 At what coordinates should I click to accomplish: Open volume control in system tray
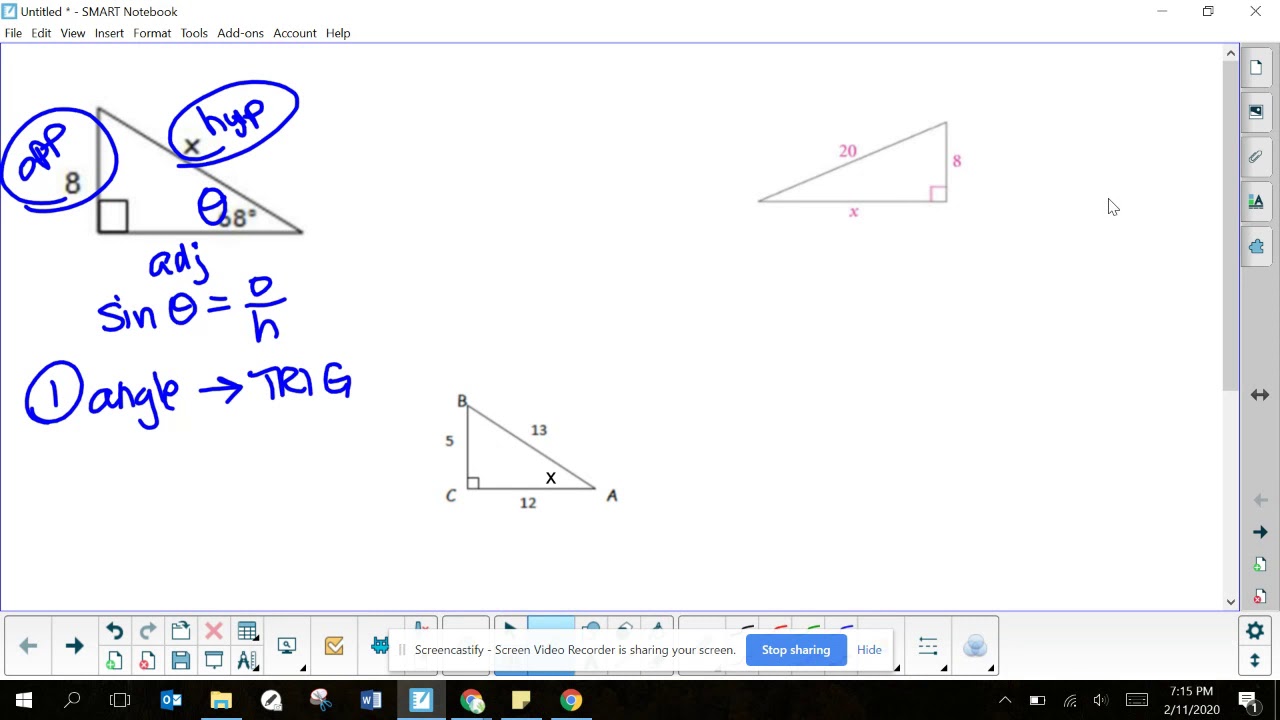[x=1101, y=700]
